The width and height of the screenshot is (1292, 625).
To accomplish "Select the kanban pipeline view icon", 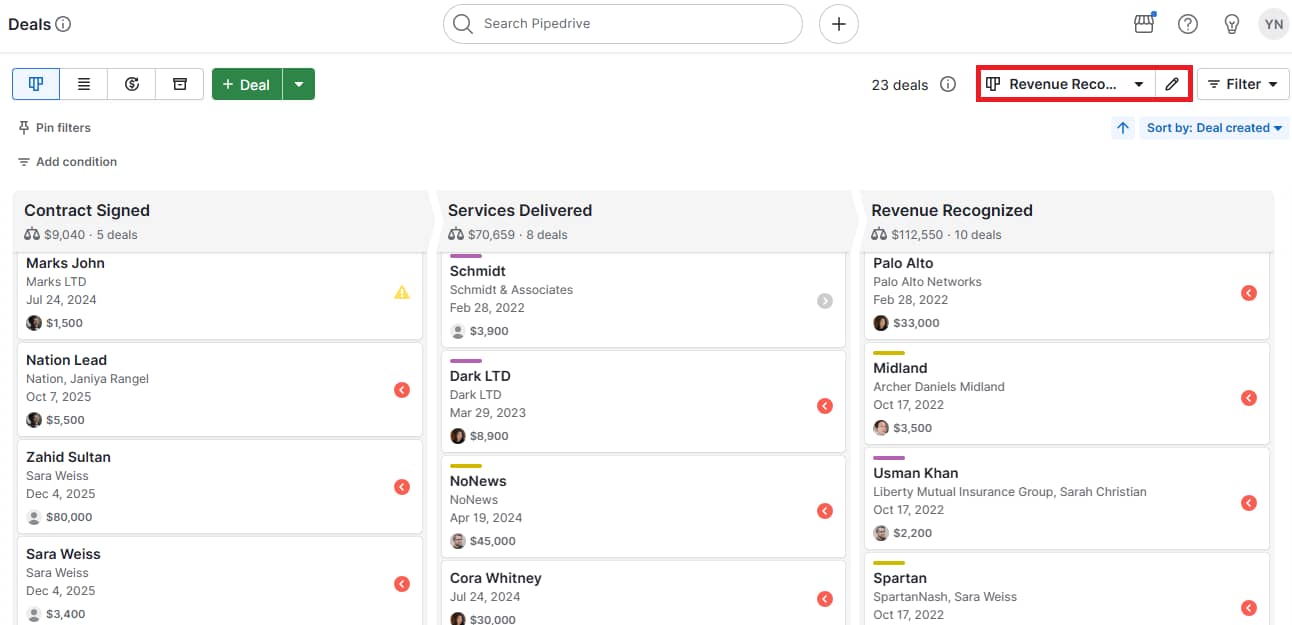I will pos(35,84).
